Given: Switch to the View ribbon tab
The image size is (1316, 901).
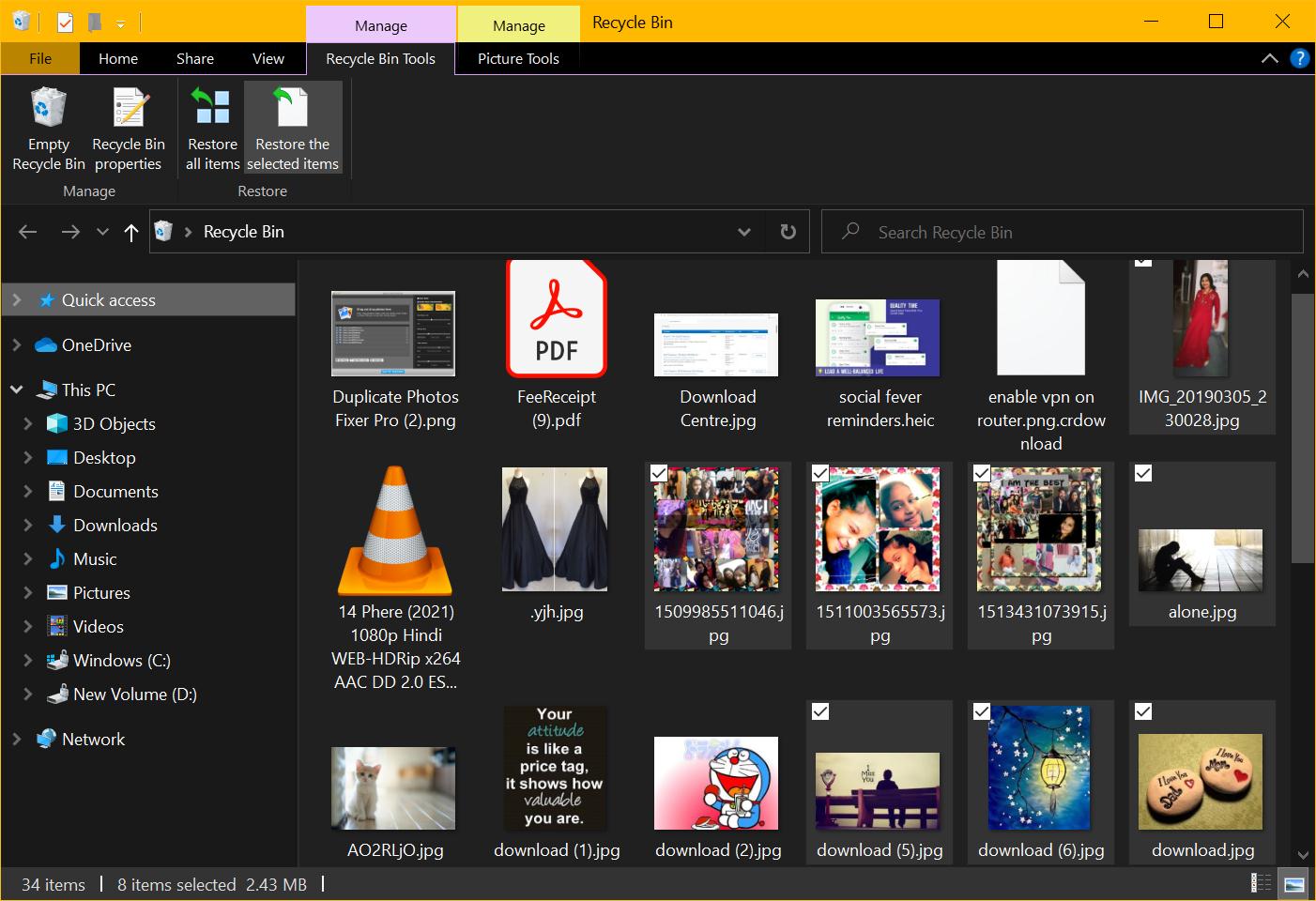Looking at the screenshot, I should (268, 58).
